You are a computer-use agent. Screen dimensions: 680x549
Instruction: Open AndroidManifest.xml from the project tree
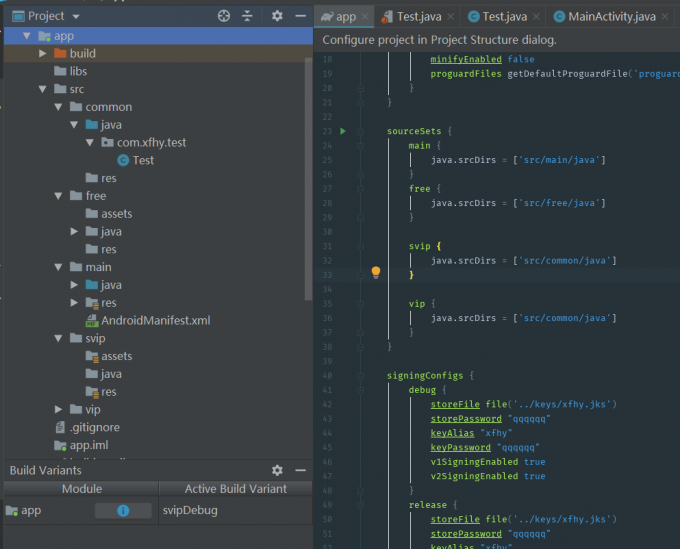(x=155, y=321)
